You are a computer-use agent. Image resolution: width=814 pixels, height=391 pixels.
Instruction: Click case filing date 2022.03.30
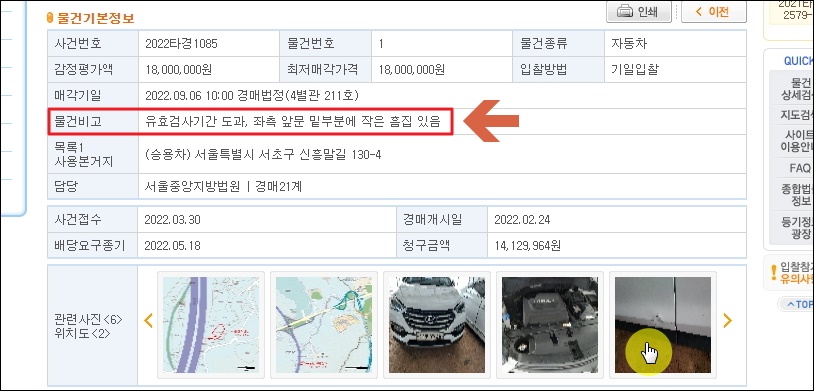[x=172, y=220]
